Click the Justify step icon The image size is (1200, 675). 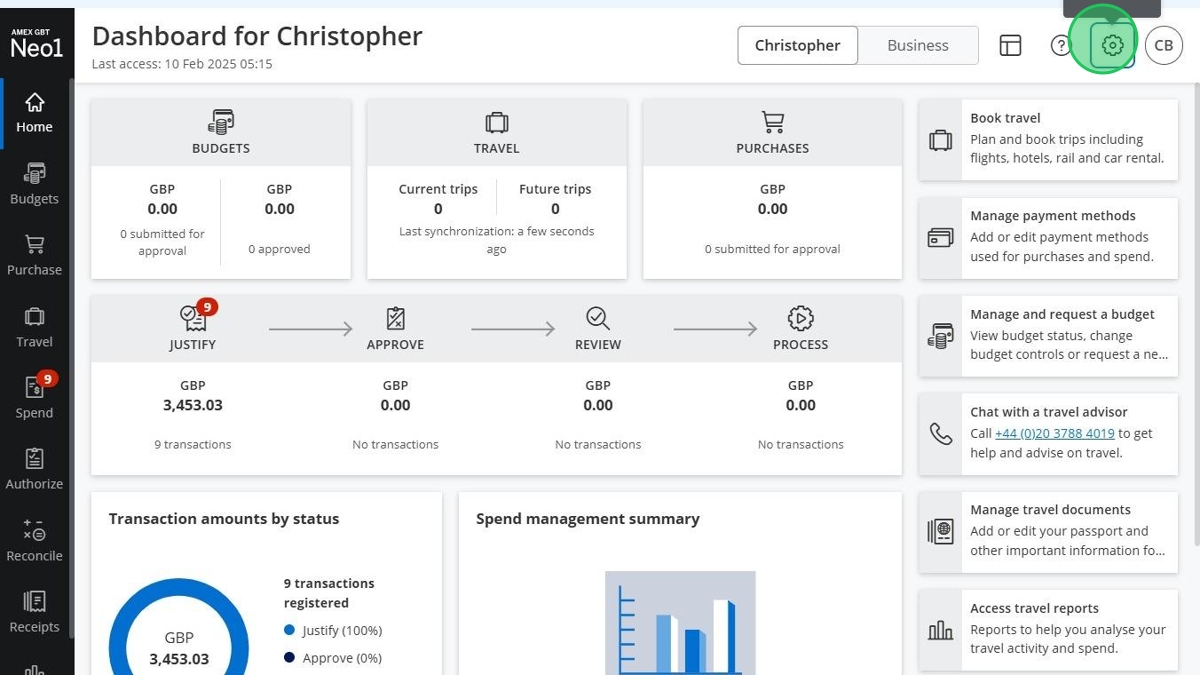point(193,318)
